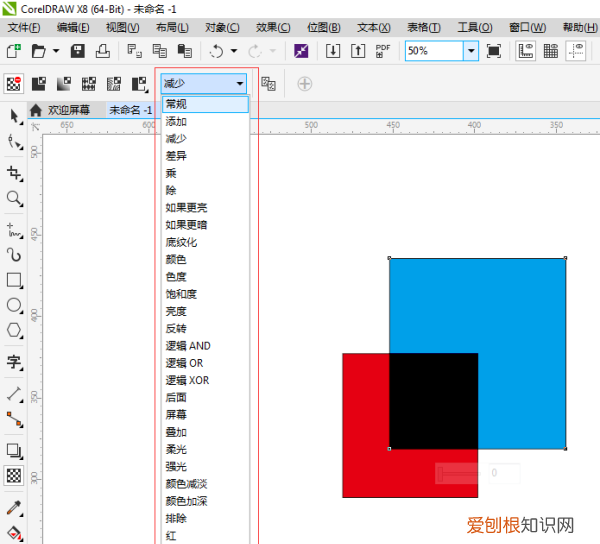Enable the no-transparency button in property bar
Screen dimensions: 600x544
(x=14, y=84)
